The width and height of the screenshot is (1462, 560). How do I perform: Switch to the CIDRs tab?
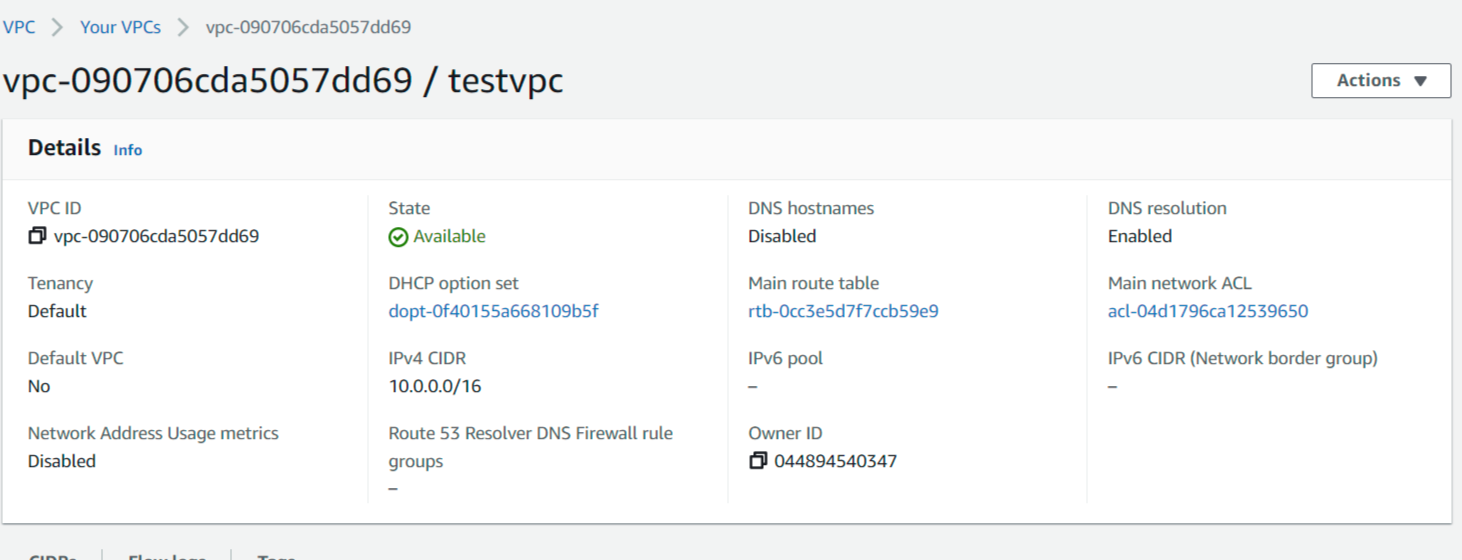(54, 556)
